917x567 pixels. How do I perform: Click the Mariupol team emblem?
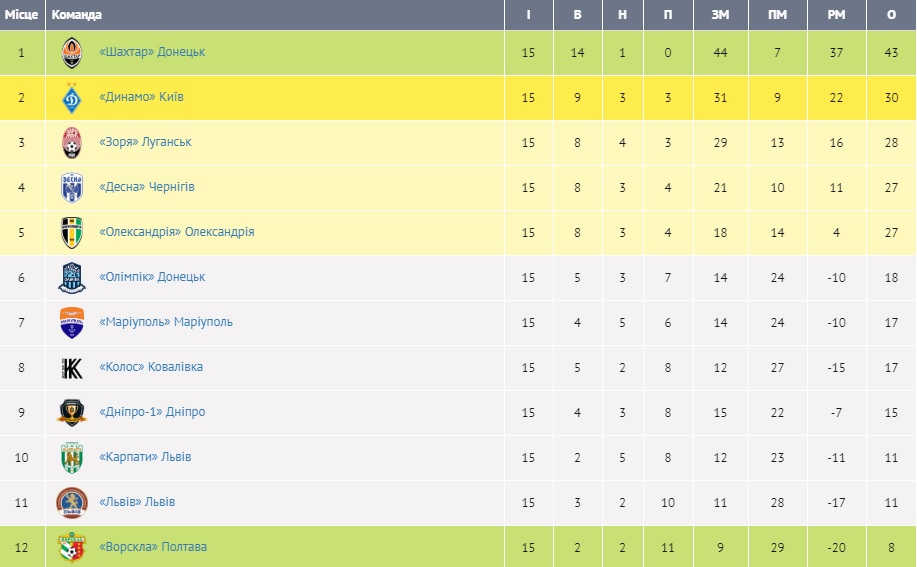click(72, 322)
